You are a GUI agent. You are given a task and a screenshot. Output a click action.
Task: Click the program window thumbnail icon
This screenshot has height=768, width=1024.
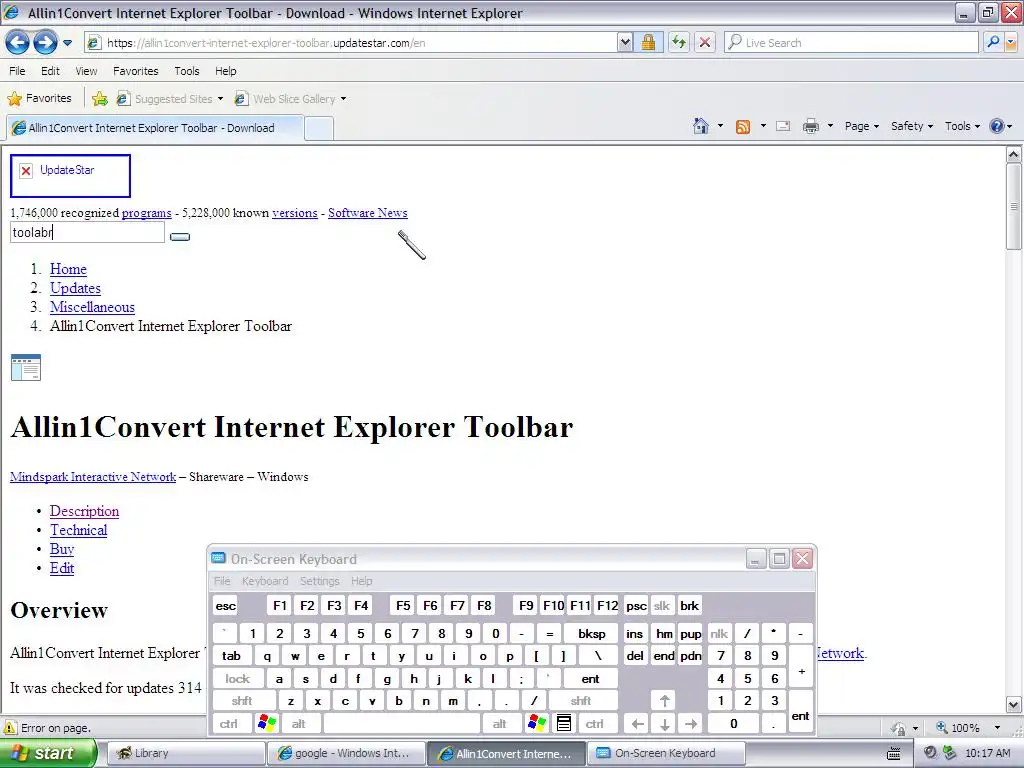[x=26, y=367]
